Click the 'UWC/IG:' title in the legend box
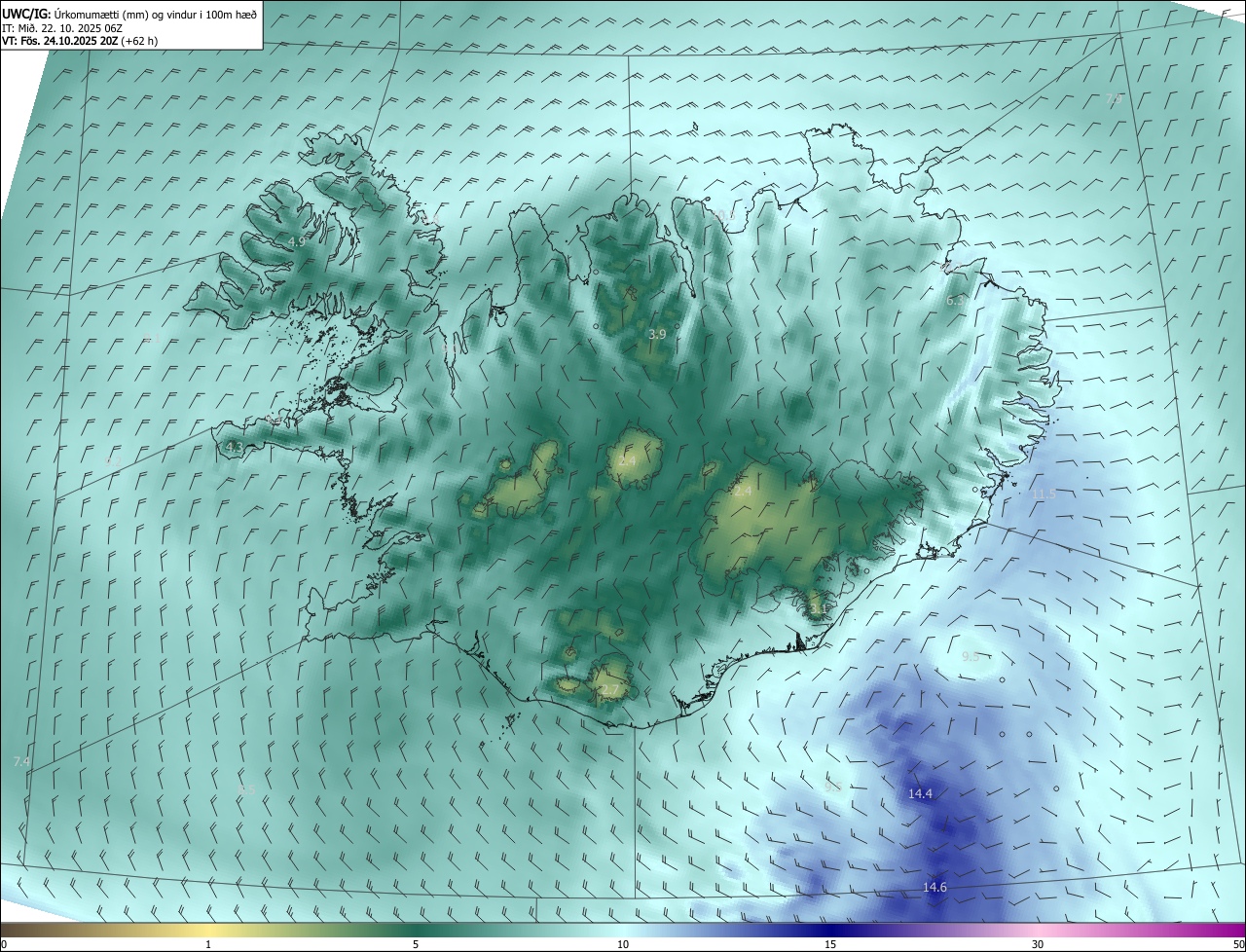Viewport: 1246px width, 952px height. coord(26,14)
